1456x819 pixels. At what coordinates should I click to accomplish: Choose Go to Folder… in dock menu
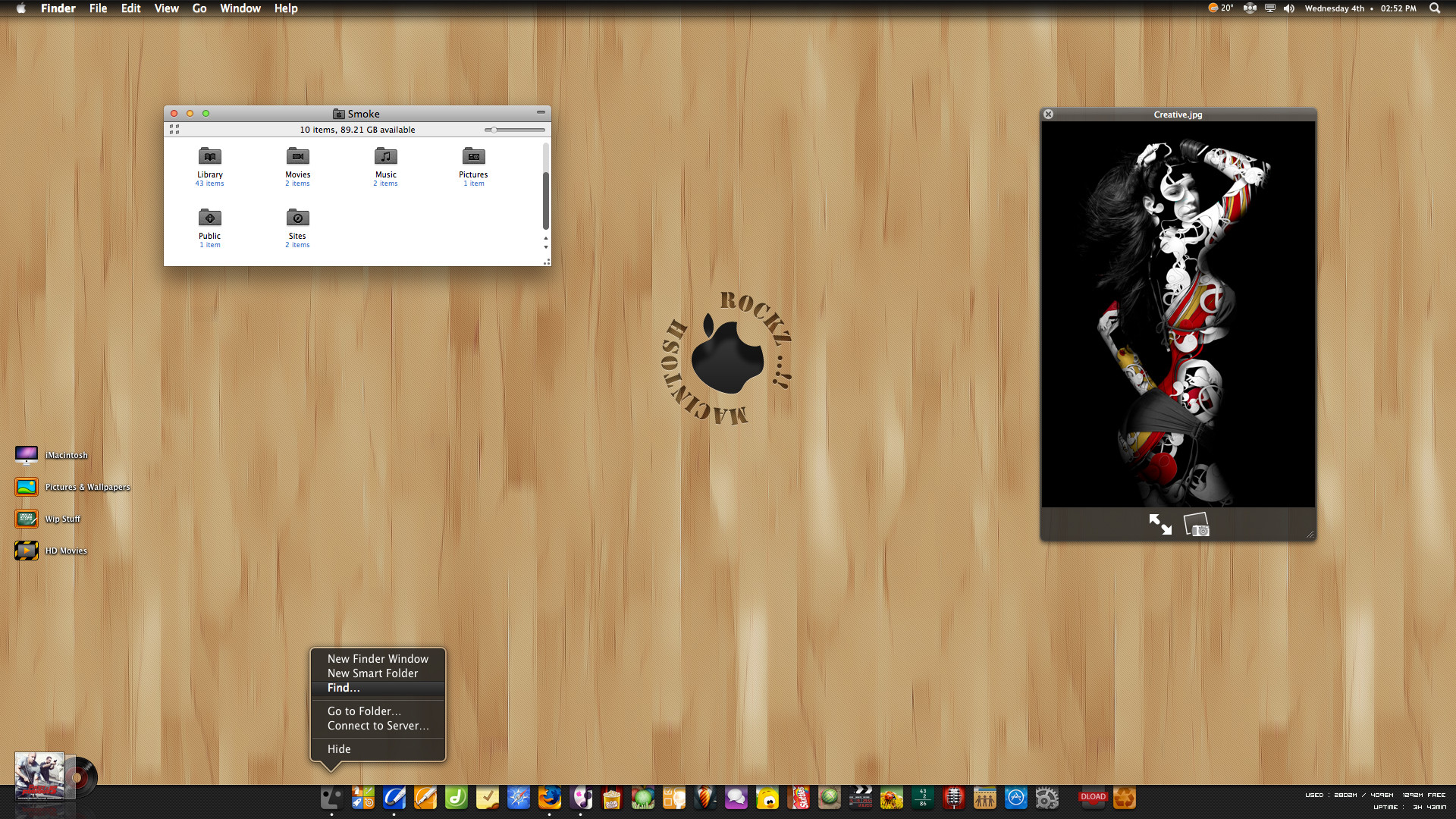[x=378, y=711]
